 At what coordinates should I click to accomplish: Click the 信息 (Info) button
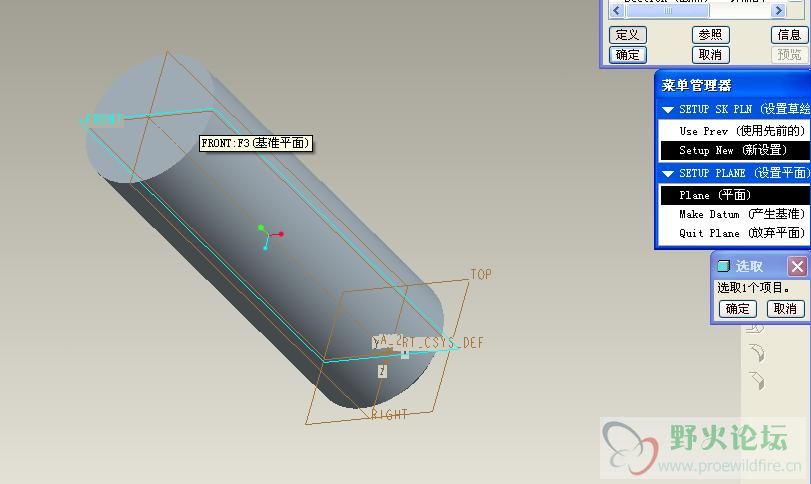789,35
